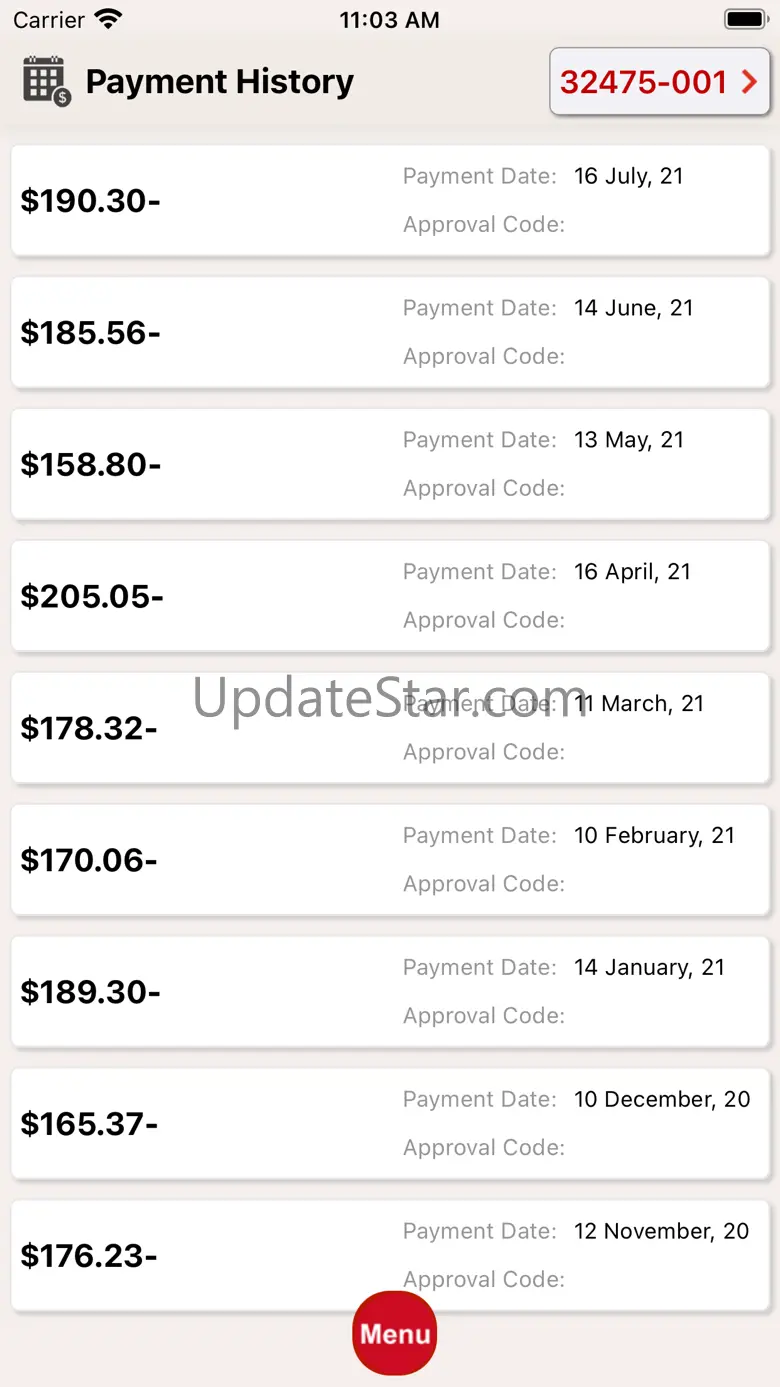Tap the $176.23 payment row
Viewport: 780px width, 1387px height.
pos(390,1256)
